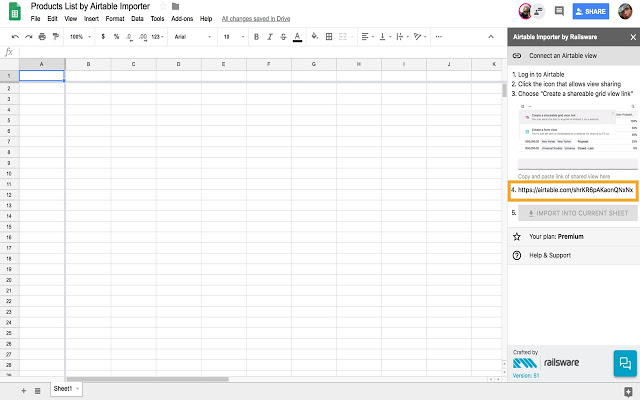Click the horizontal scrollbar
Viewport: 640px width, 400px height.
tap(148, 379)
